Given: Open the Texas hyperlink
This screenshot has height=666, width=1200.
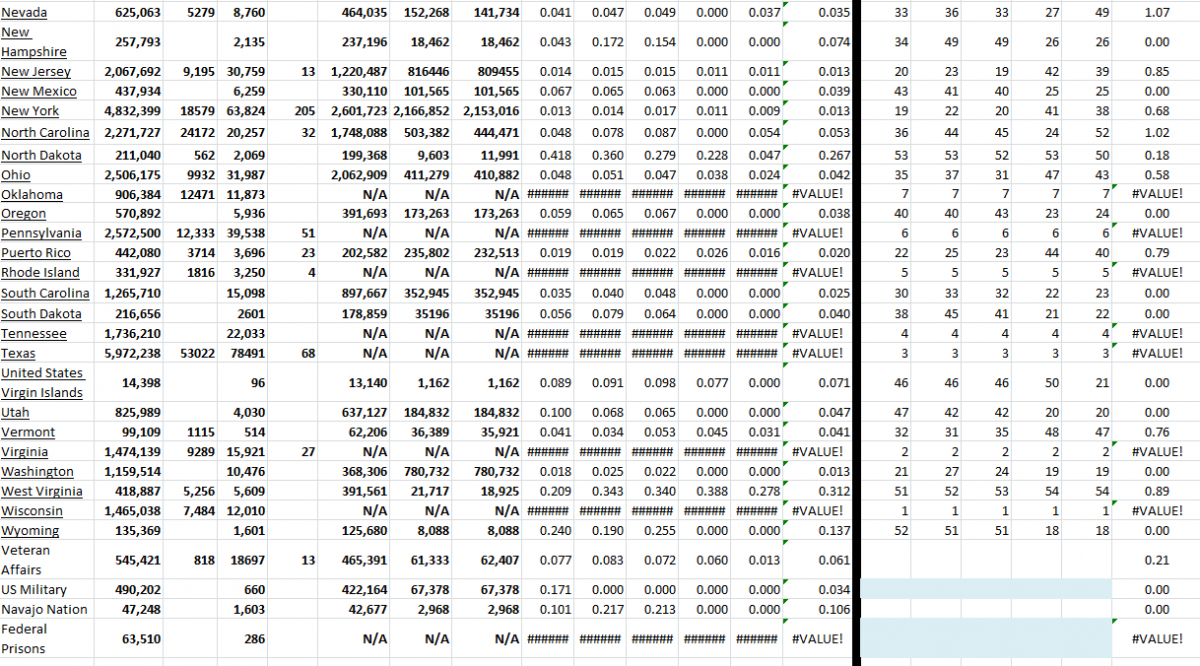Looking at the screenshot, I should (x=19, y=353).
